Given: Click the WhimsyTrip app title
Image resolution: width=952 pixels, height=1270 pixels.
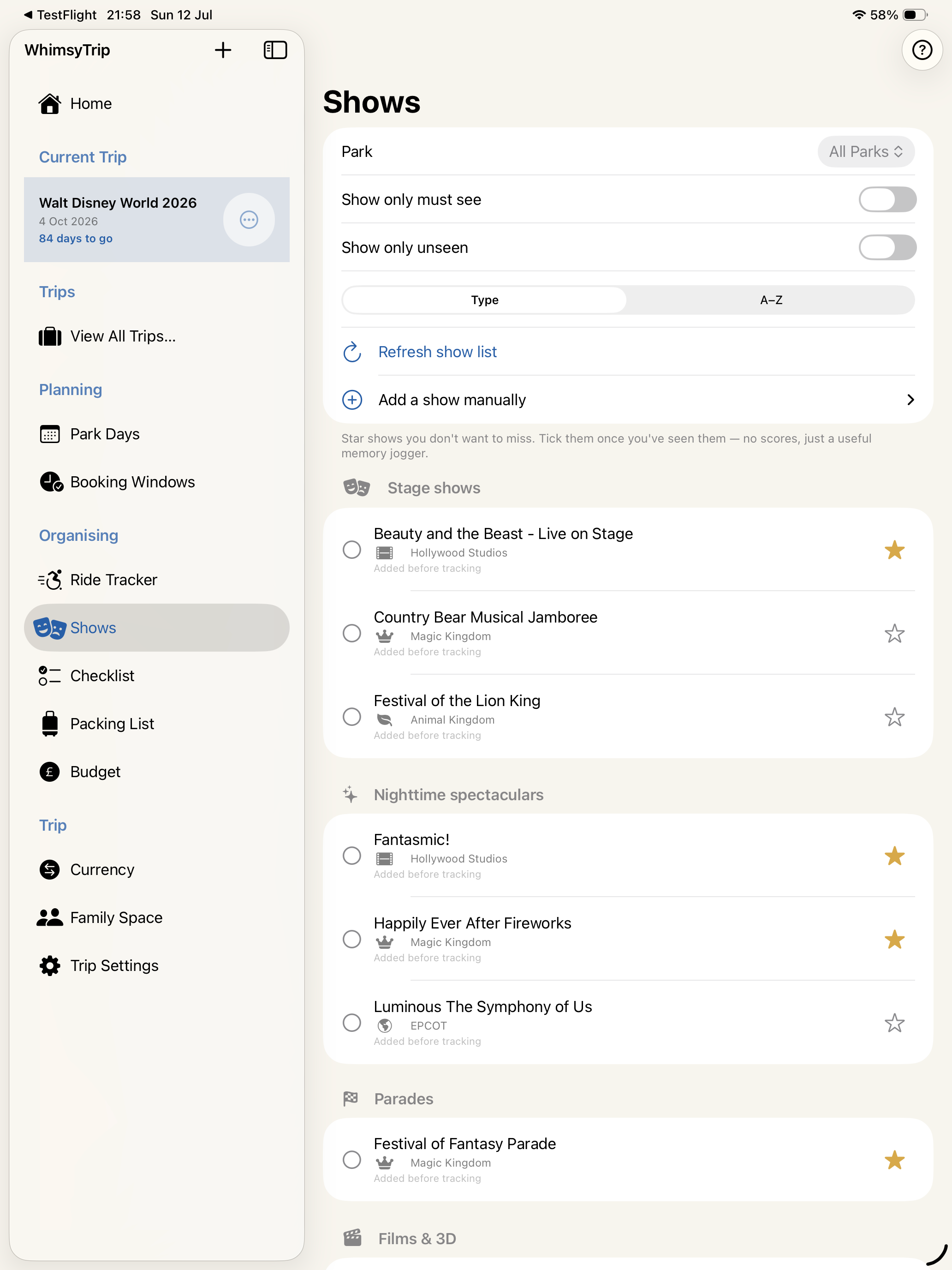Looking at the screenshot, I should pos(67,50).
